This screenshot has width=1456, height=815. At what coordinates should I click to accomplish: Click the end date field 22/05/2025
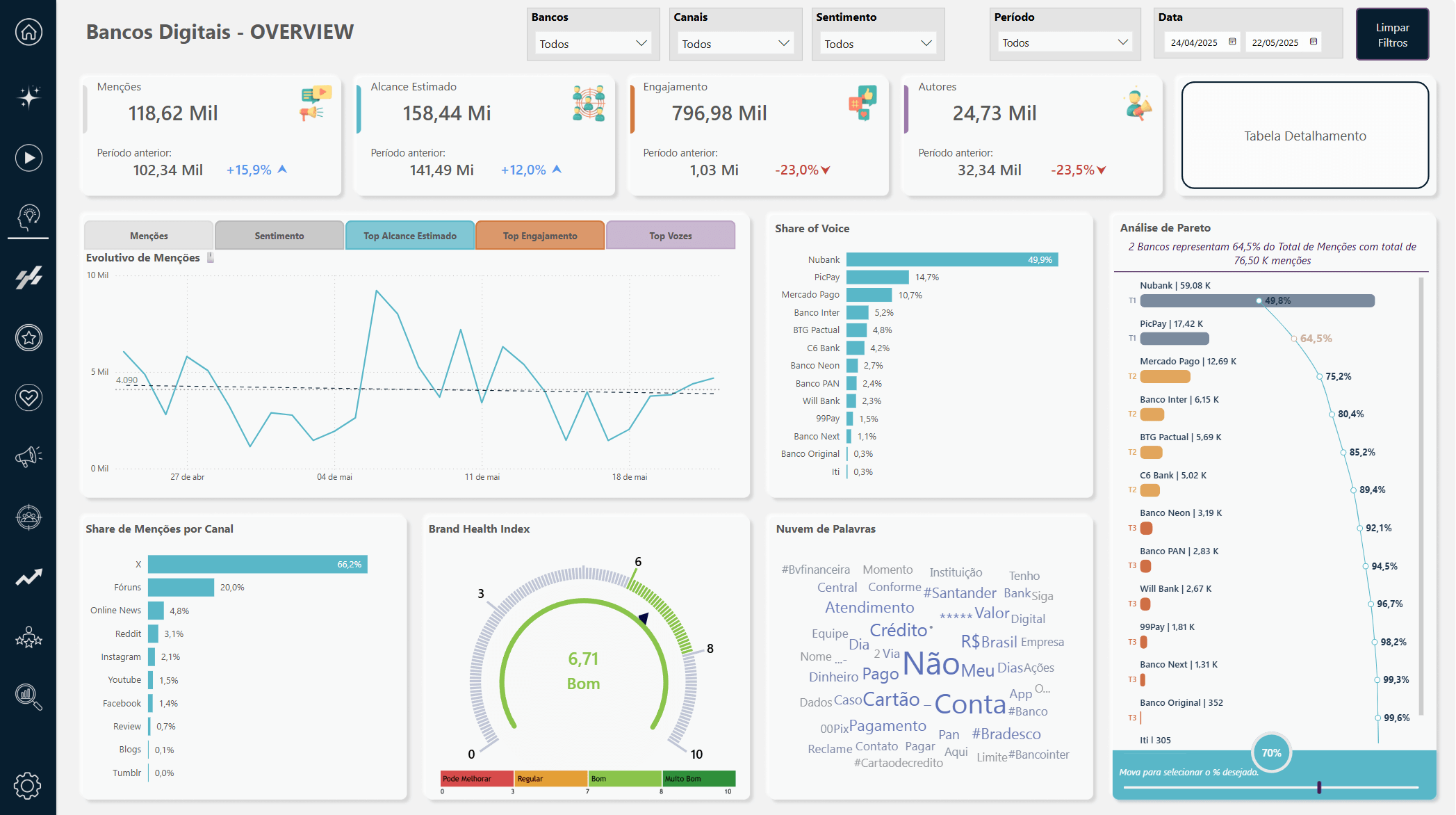coord(1283,42)
